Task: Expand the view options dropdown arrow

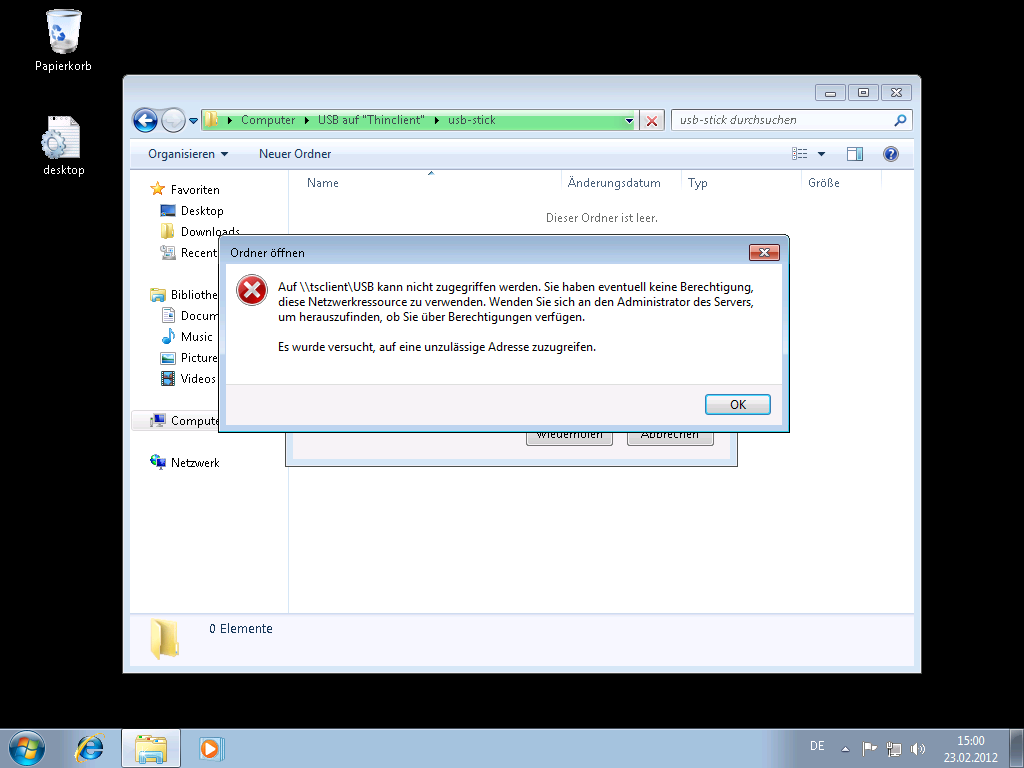Action: (821, 154)
